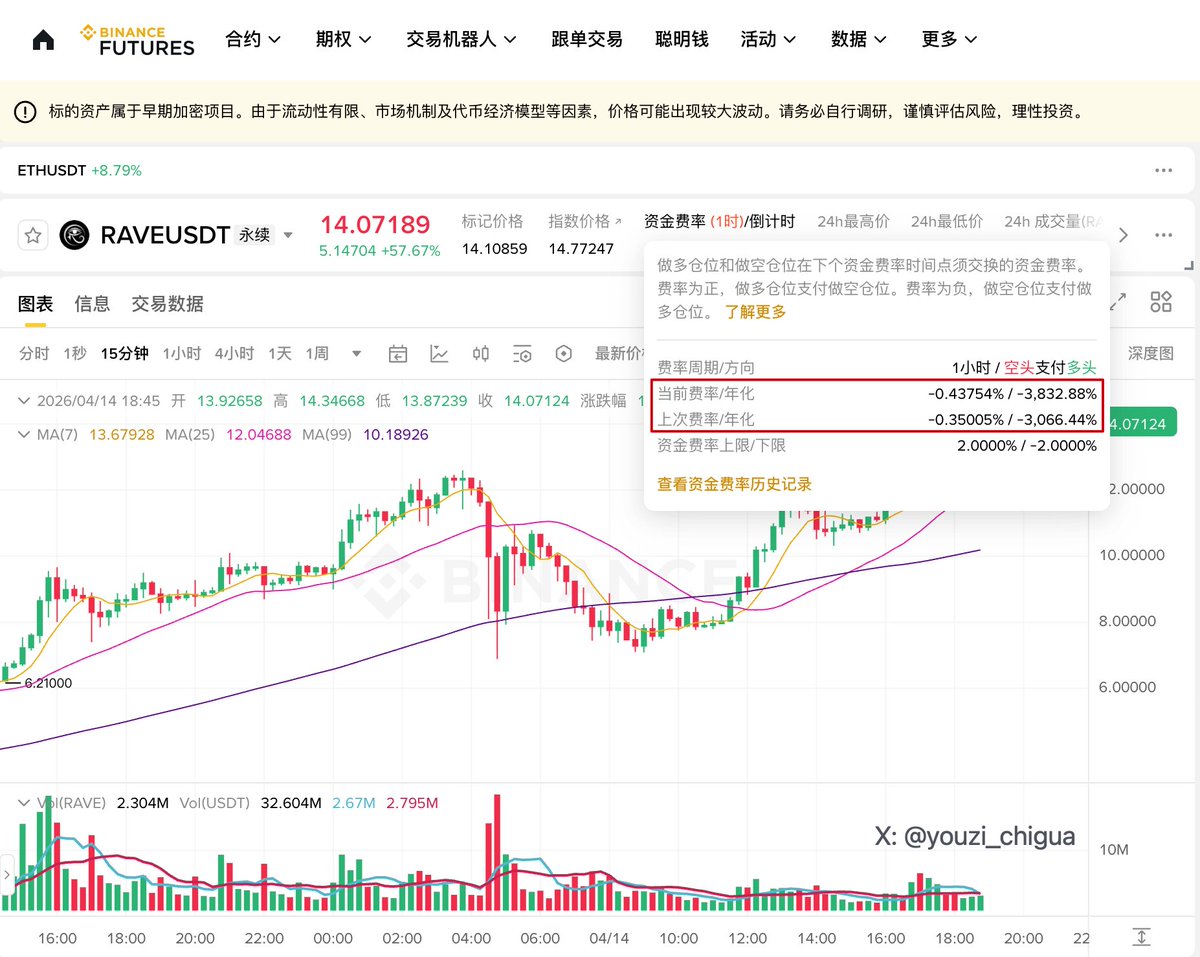Viewport: 1200px width, 957px height.
Task: Switch to the 图表 tab
Action: click(x=35, y=304)
